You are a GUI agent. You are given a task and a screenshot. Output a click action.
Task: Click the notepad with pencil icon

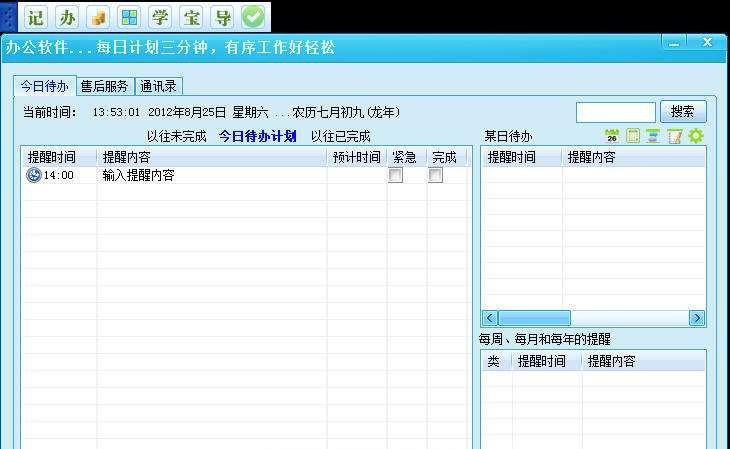pyautogui.click(x=675, y=136)
